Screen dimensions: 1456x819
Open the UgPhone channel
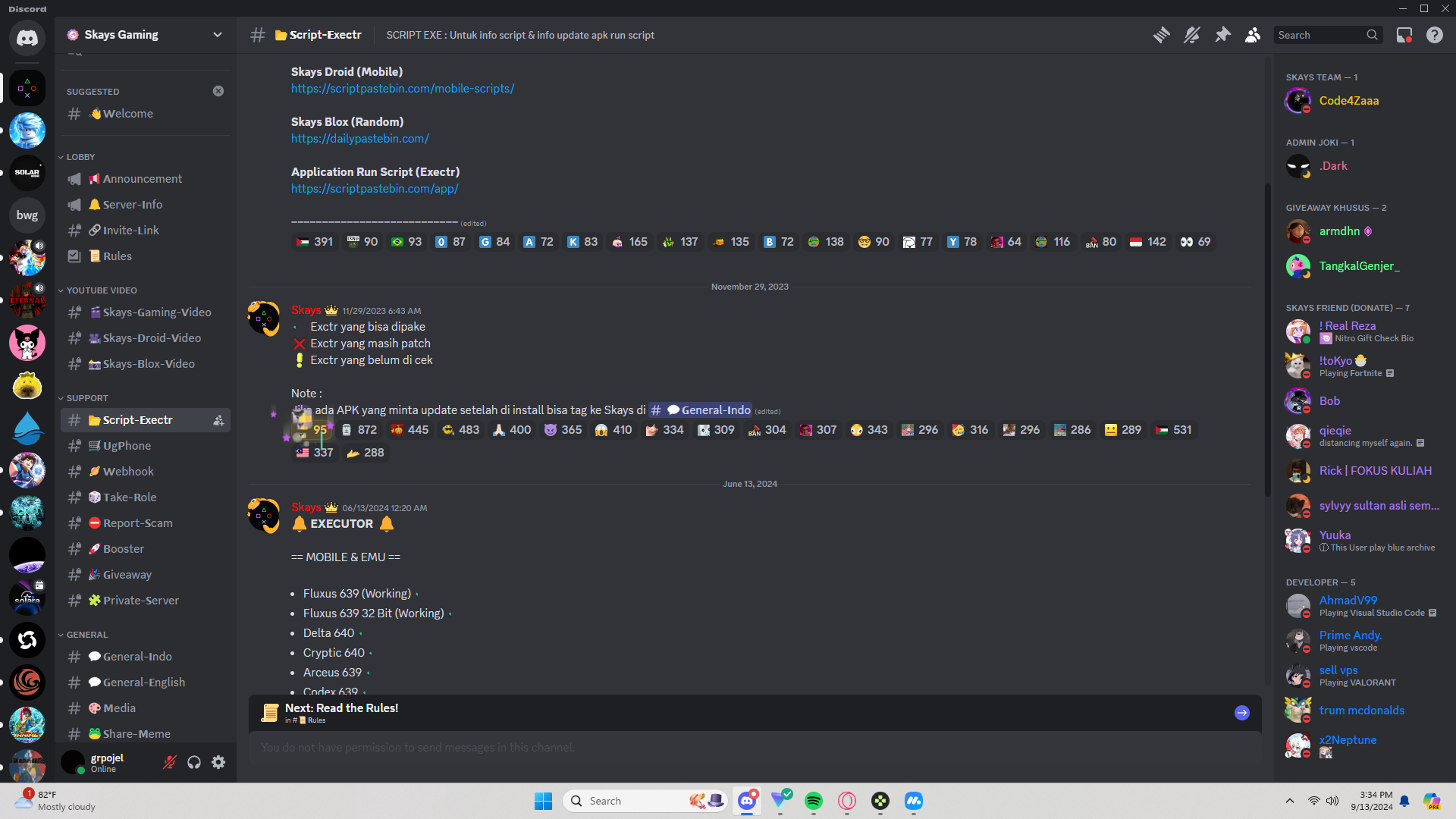146,446
